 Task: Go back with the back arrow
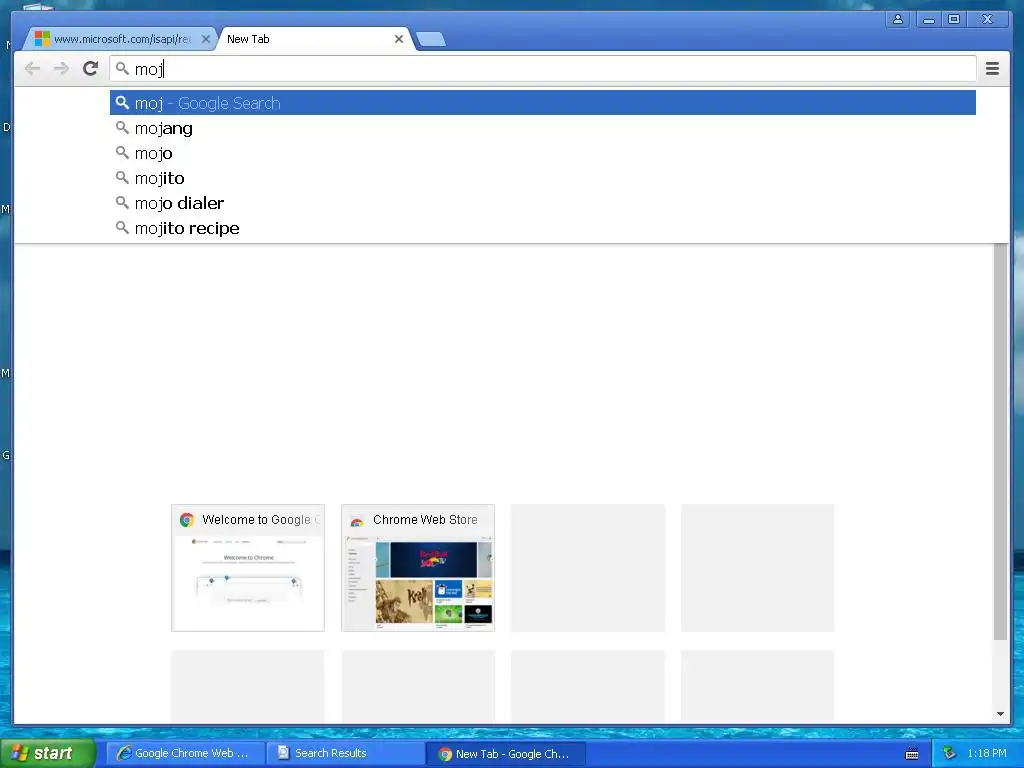(32, 69)
